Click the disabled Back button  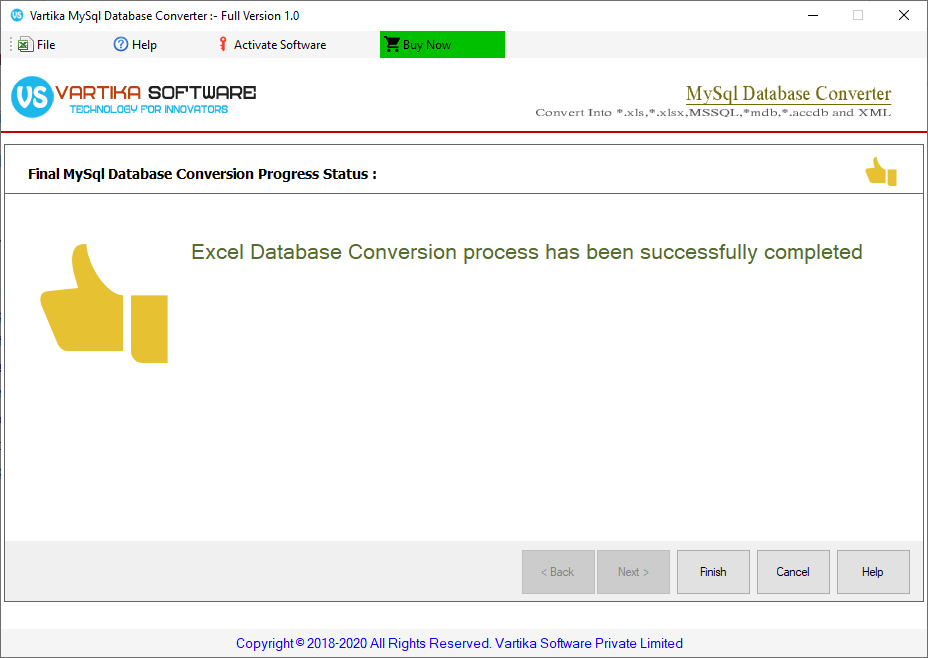pos(558,572)
